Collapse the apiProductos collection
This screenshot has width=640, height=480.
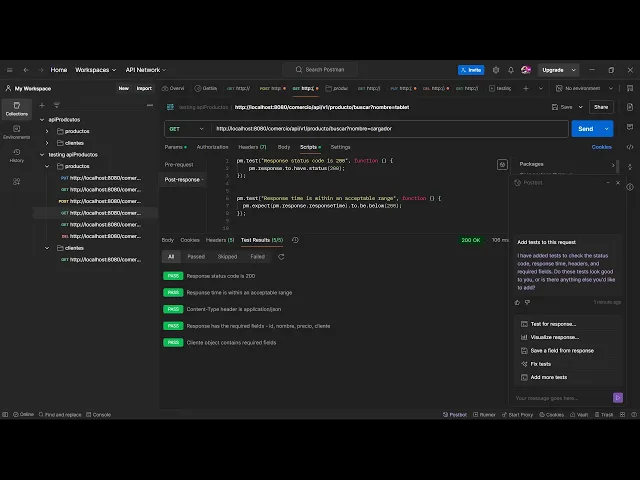(x=42, y=120)
